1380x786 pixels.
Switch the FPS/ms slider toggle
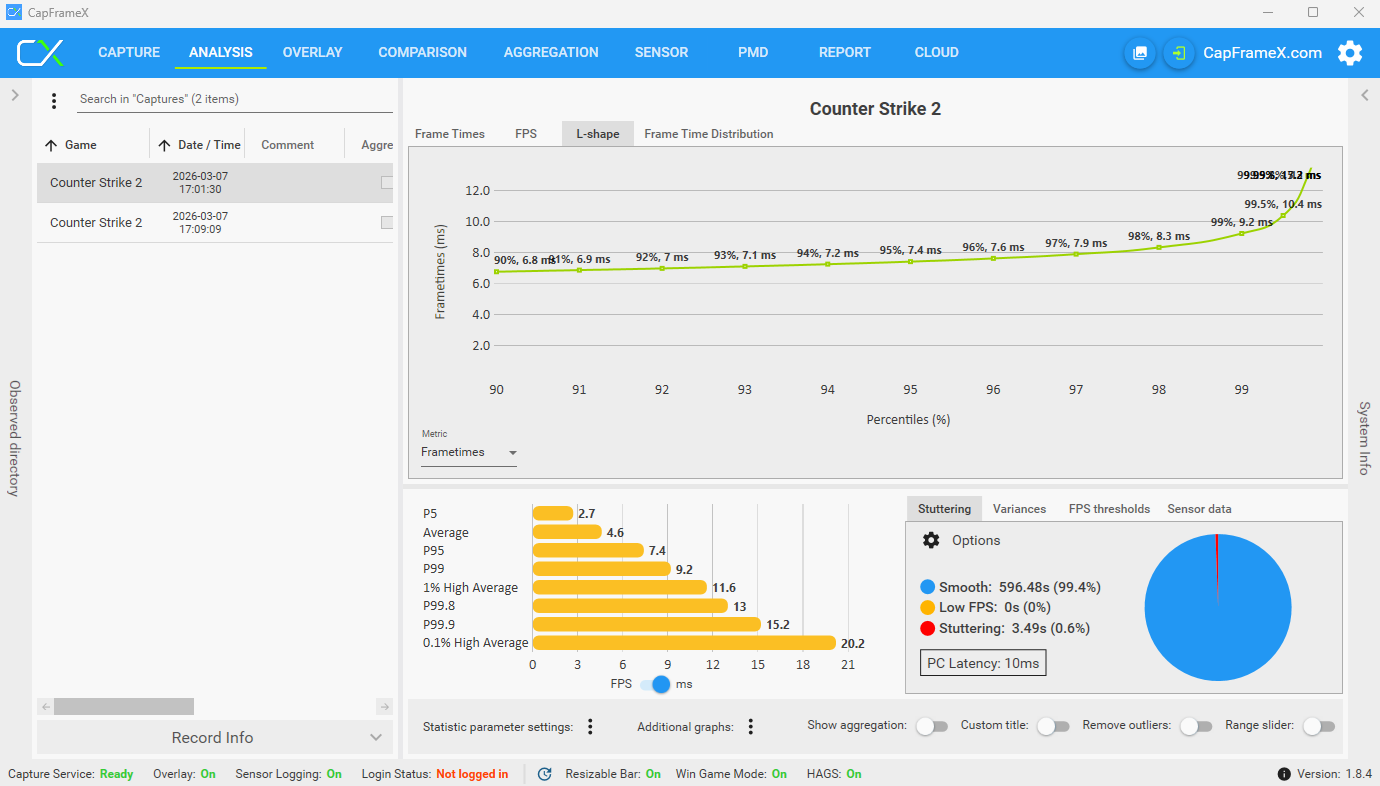pyautogui.click(x=656, y=684)
